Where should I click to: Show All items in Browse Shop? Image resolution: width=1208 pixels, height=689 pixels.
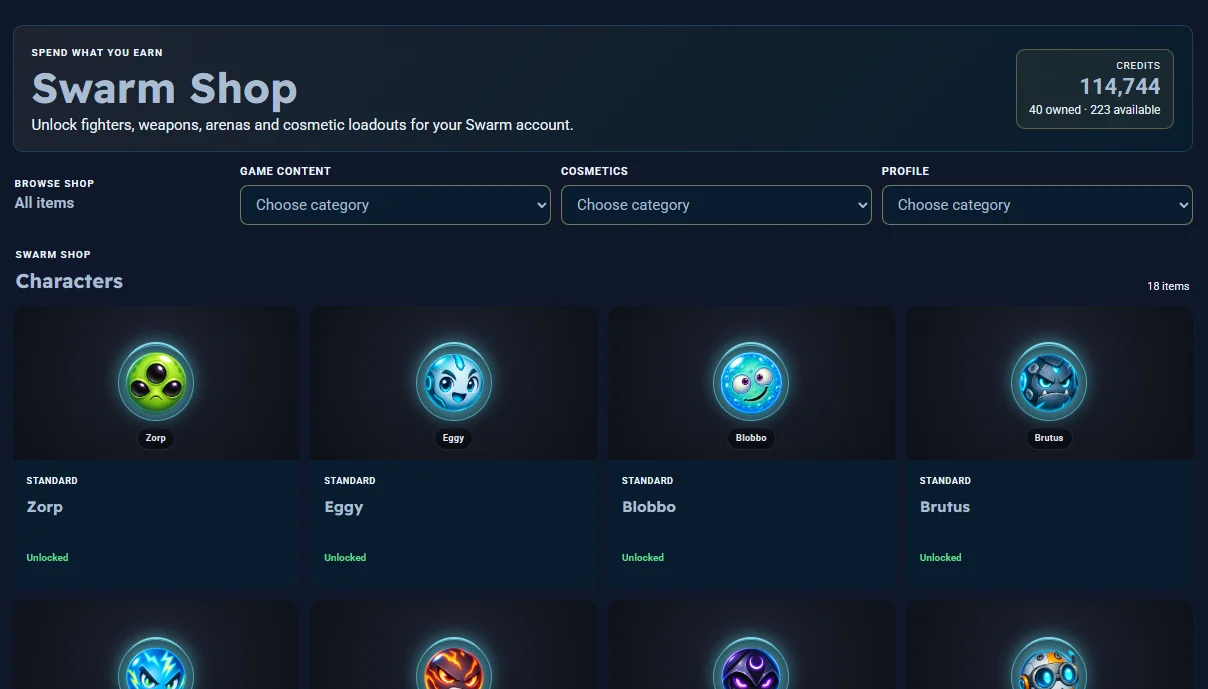44,203
